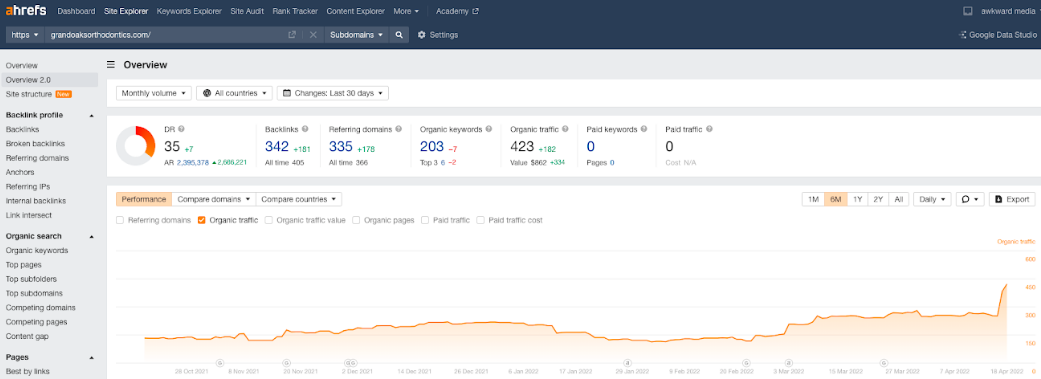Open Site structure in sidebar
This screenshot has width=1041, height=379.
coord(29,94)
